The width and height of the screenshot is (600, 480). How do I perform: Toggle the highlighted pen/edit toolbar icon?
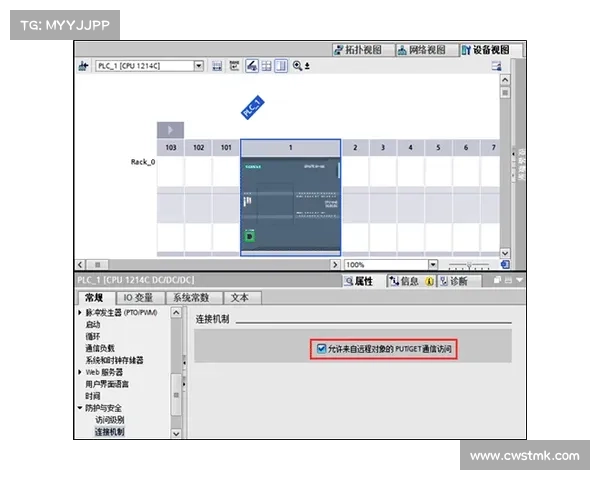(251, 66)
